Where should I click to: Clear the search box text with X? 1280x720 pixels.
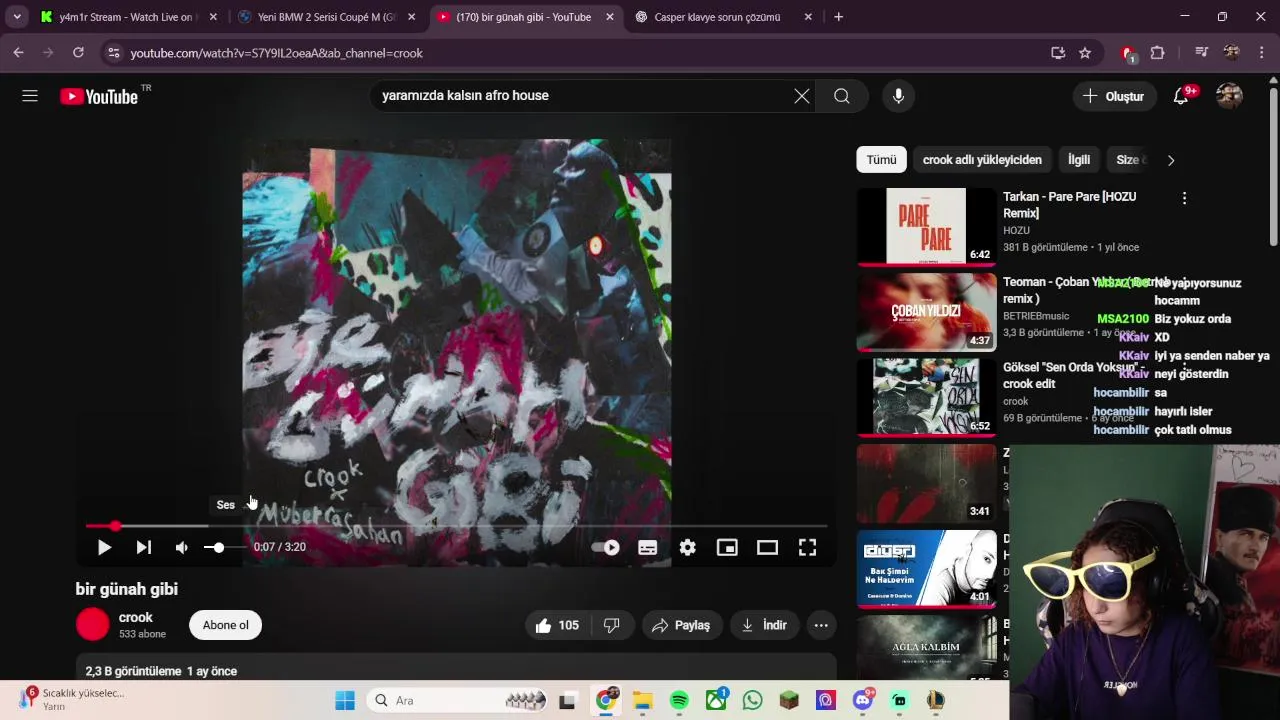coord(802,96)
